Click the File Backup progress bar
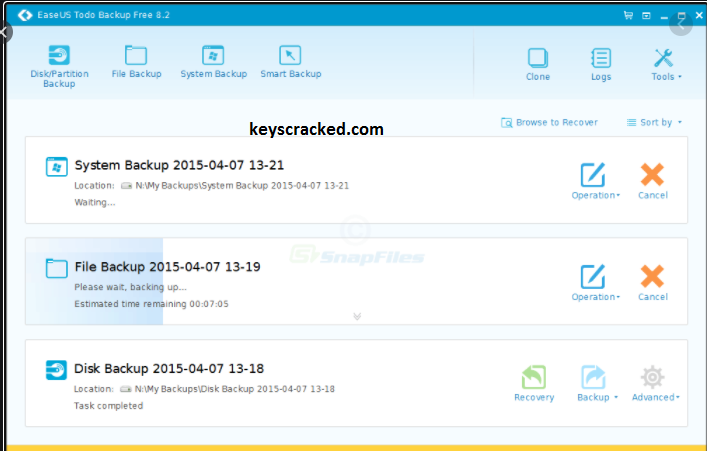Viewport: 707px width, 451px height. [94, 281]
